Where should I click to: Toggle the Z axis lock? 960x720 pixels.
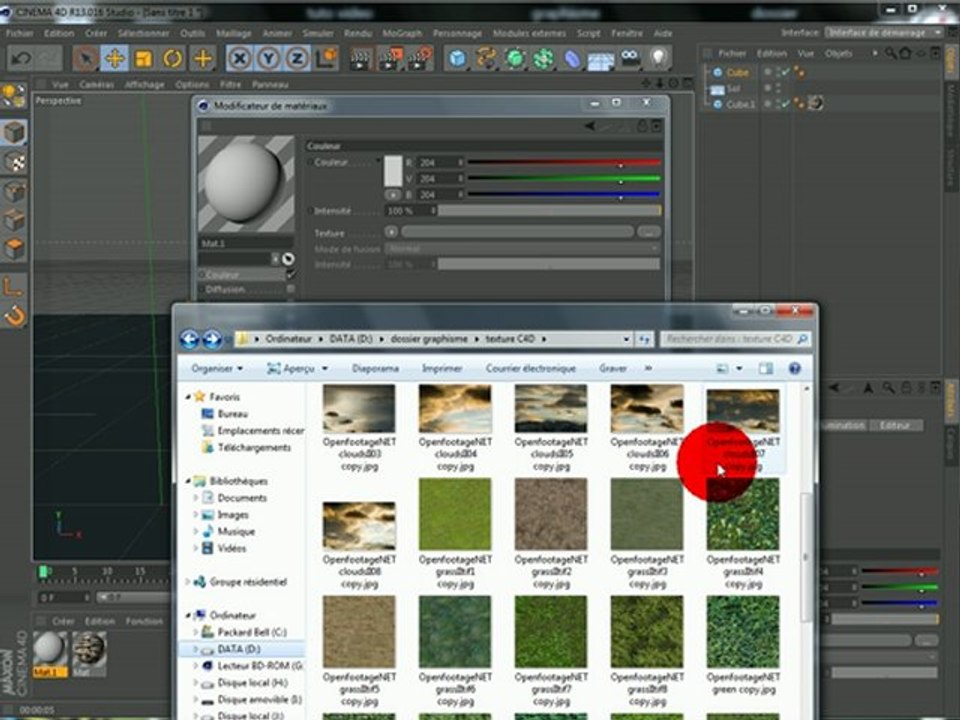298,59
